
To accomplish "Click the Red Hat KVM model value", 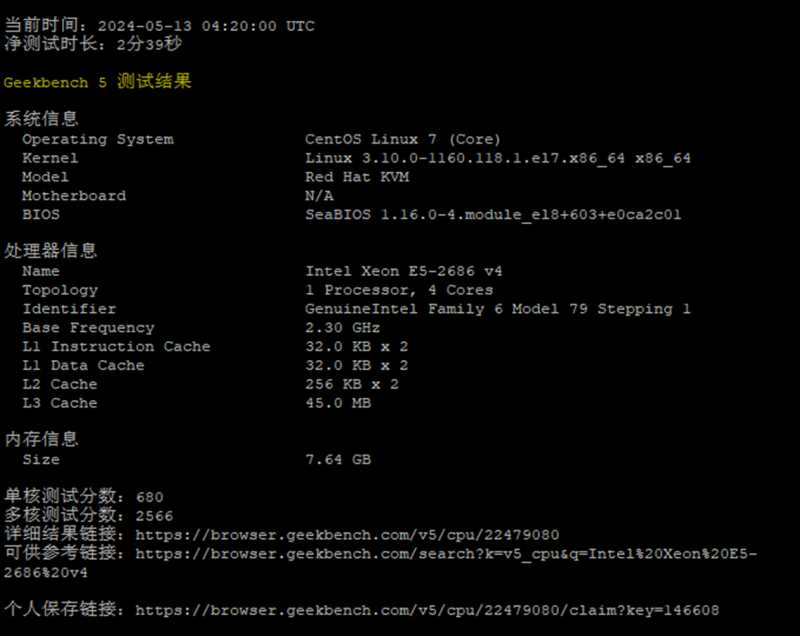I will pyautogui.click(x=357, y=177).
